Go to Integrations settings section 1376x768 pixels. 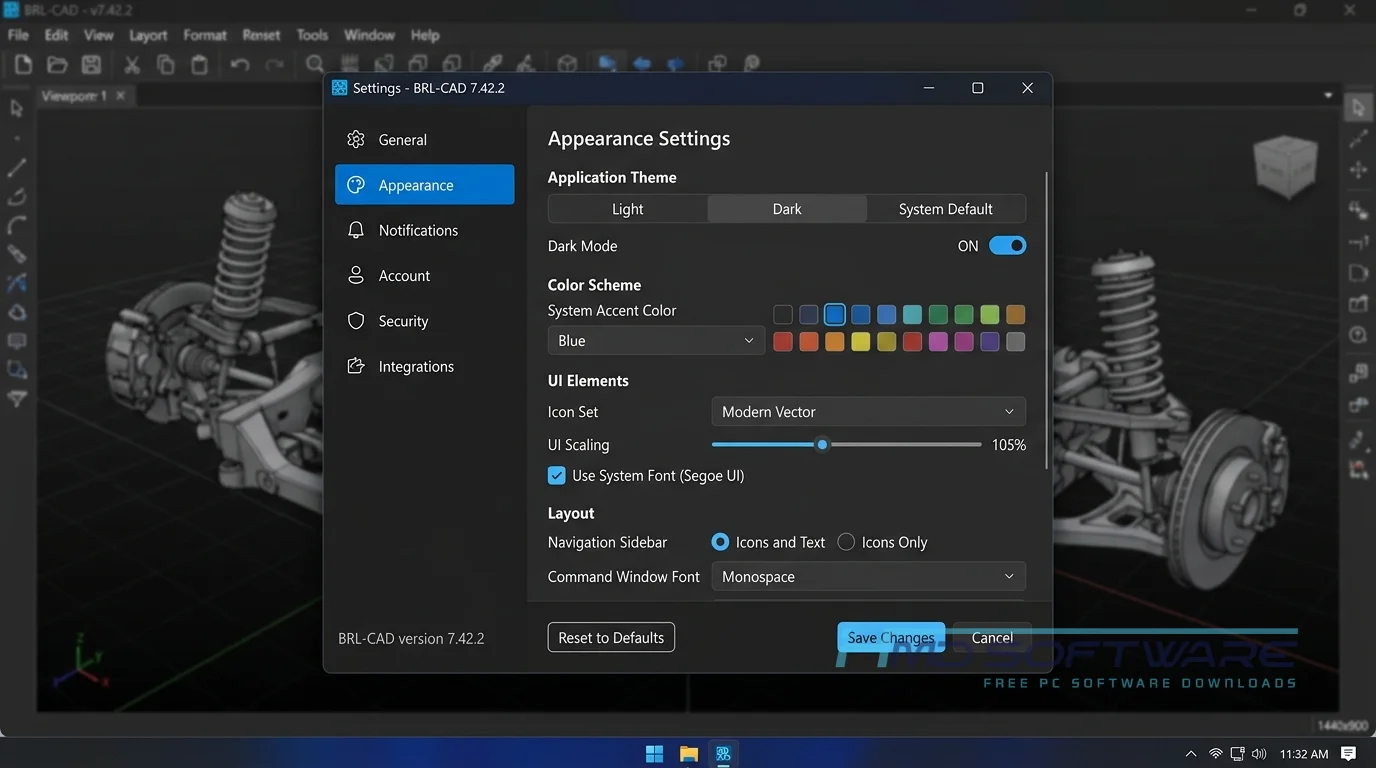pos(425,367)
